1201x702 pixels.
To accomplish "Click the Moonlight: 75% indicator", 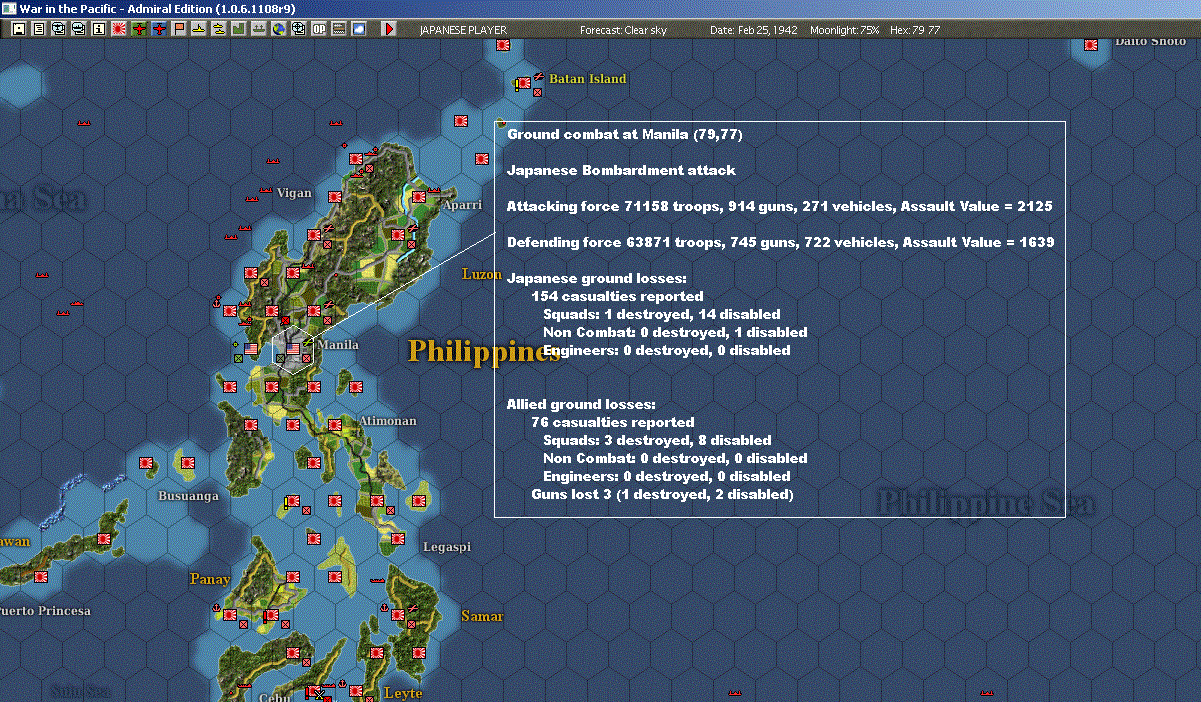I will pyautogui.click(x=844, y=30).
